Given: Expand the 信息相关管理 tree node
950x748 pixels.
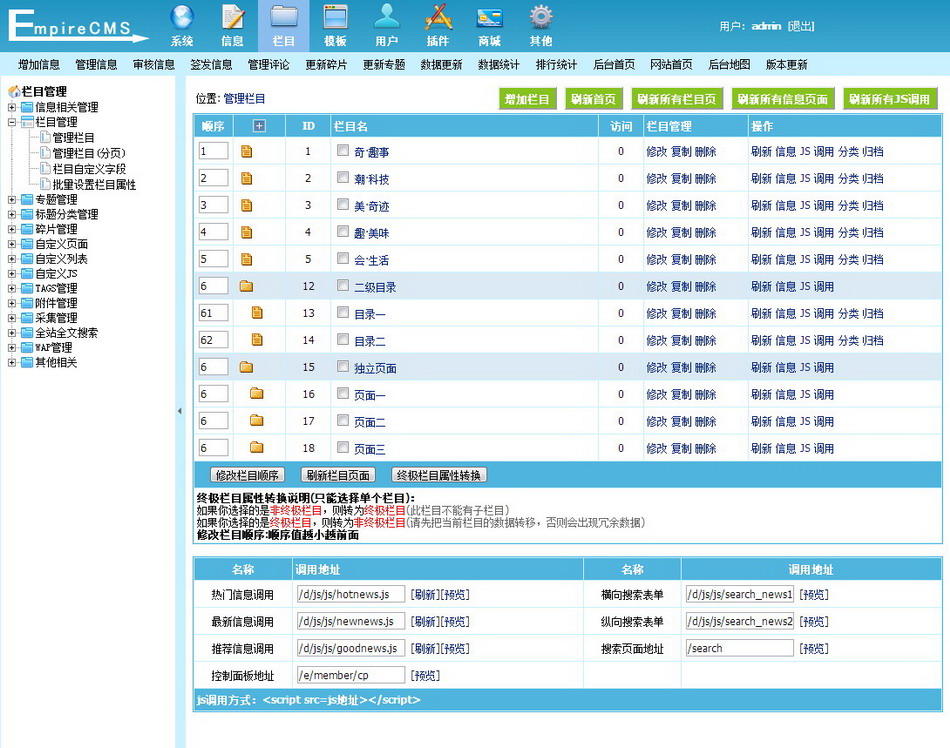Looking at the screenshot, I should click(x=12, y=107).
